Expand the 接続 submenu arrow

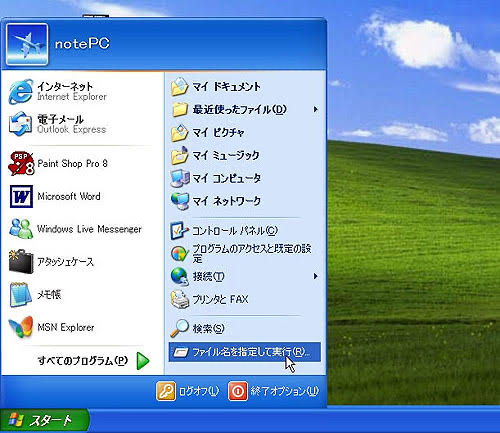tap(315, 276)
